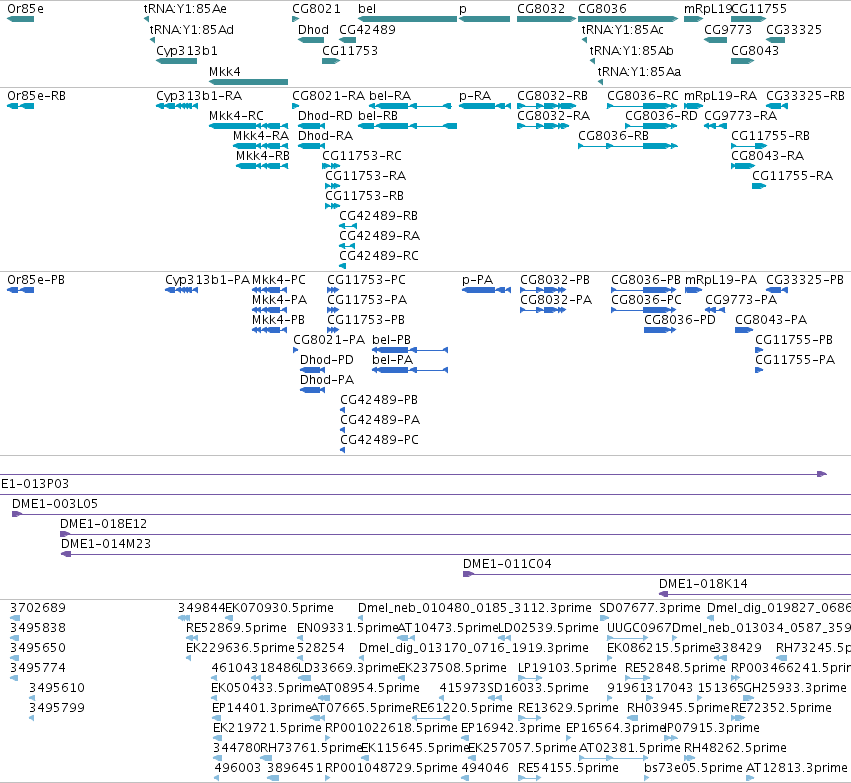This screenshot has height=783, width=851.
Task: Select the CG8036 gene label
Action: (602, 9)
